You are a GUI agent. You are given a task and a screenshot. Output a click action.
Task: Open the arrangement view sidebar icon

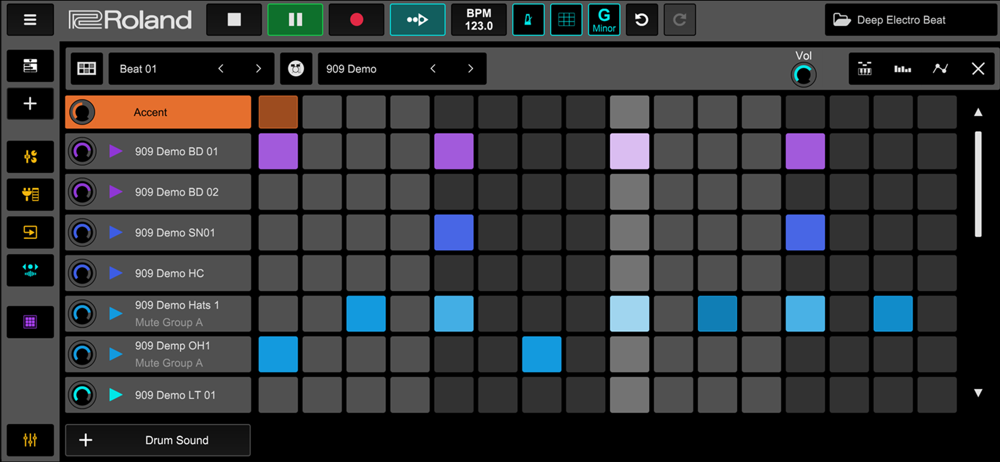(x=30, y=66)
